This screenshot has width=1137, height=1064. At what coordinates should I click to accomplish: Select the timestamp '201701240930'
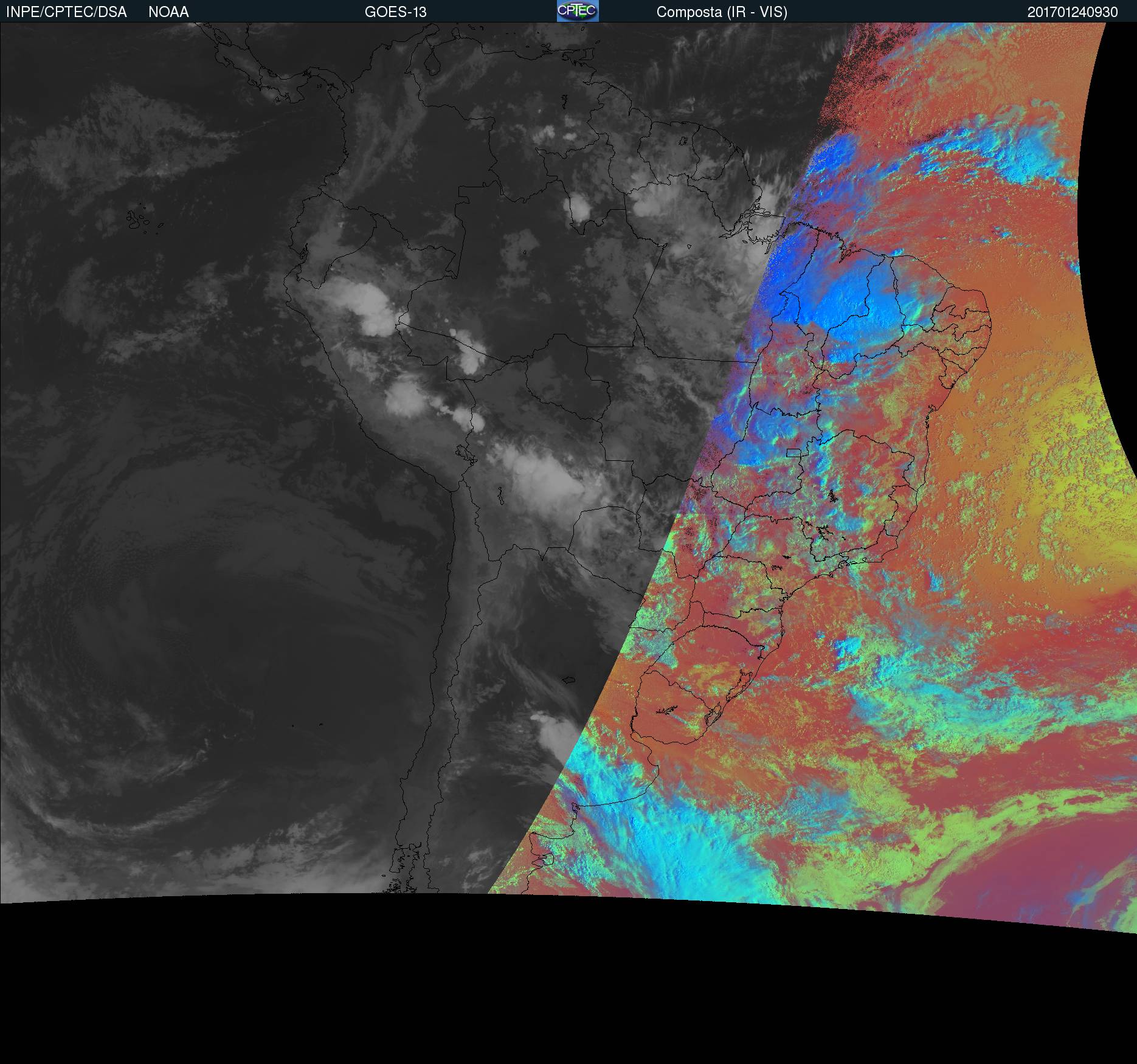(1073, 12)
